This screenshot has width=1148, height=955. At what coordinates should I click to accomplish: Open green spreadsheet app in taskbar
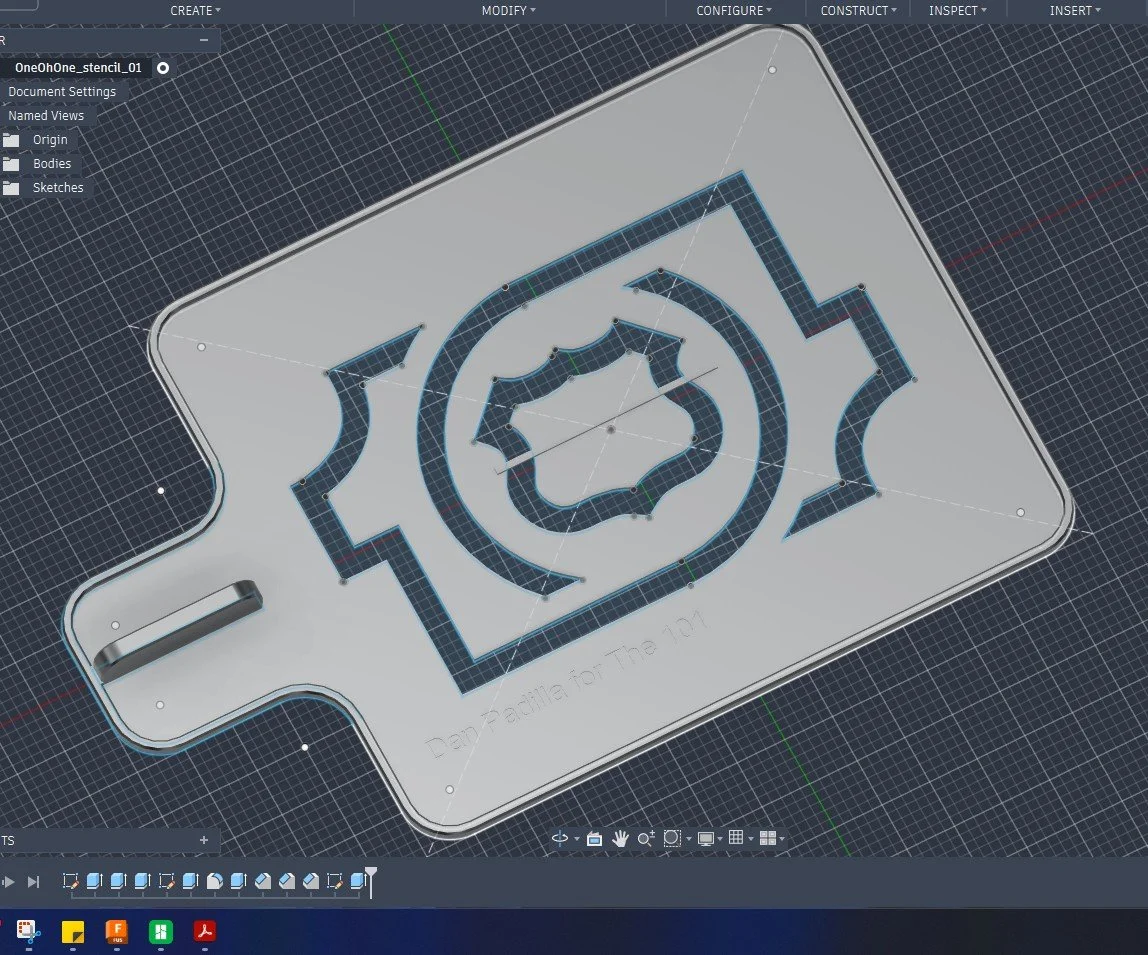point(160,932)
